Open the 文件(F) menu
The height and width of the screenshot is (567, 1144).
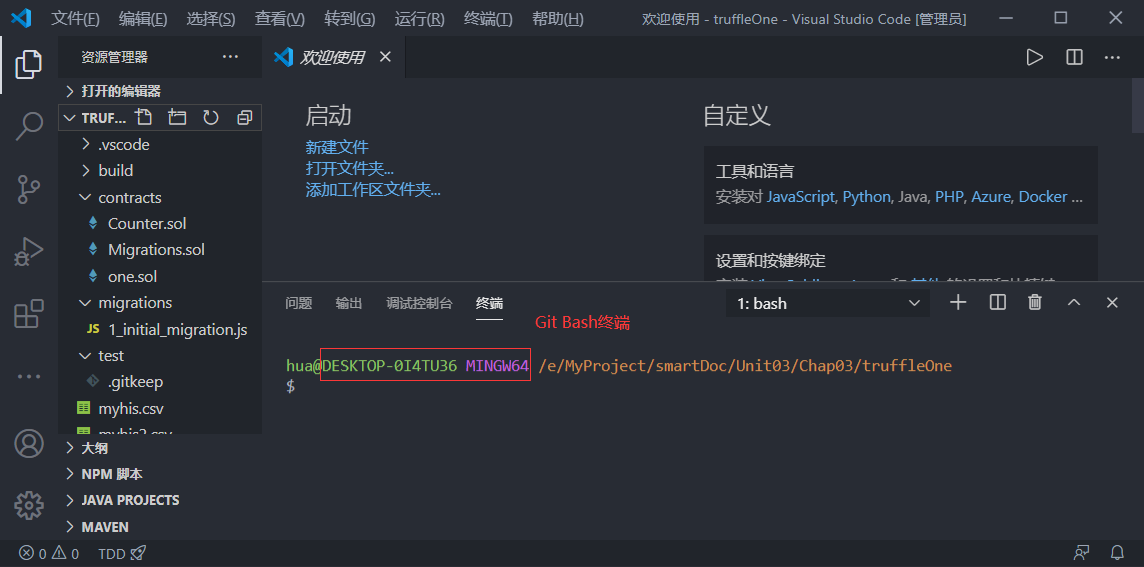[x=76, y=19]
